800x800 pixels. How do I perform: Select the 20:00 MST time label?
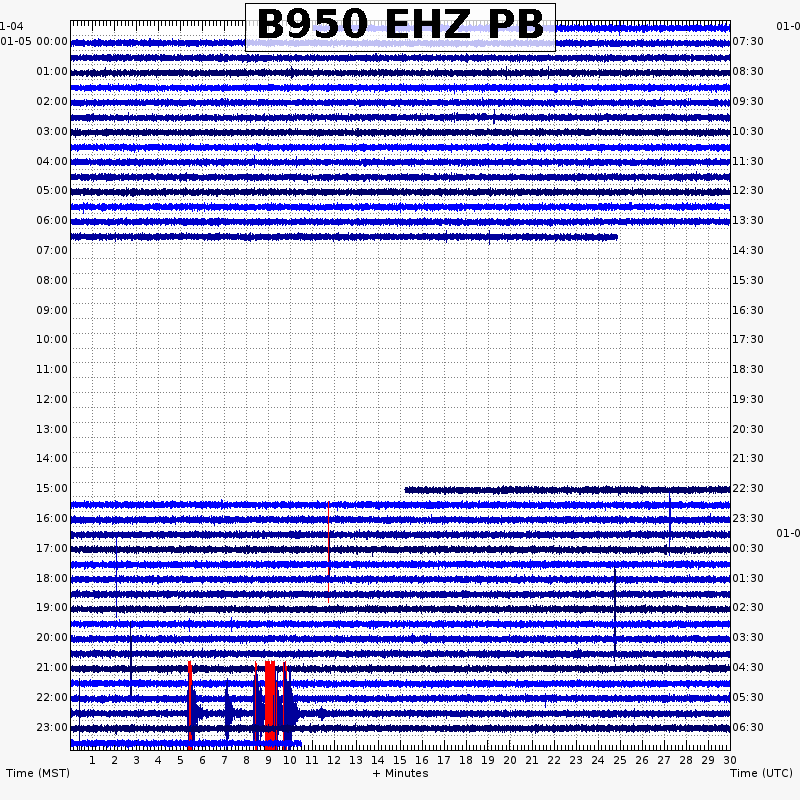52,638
